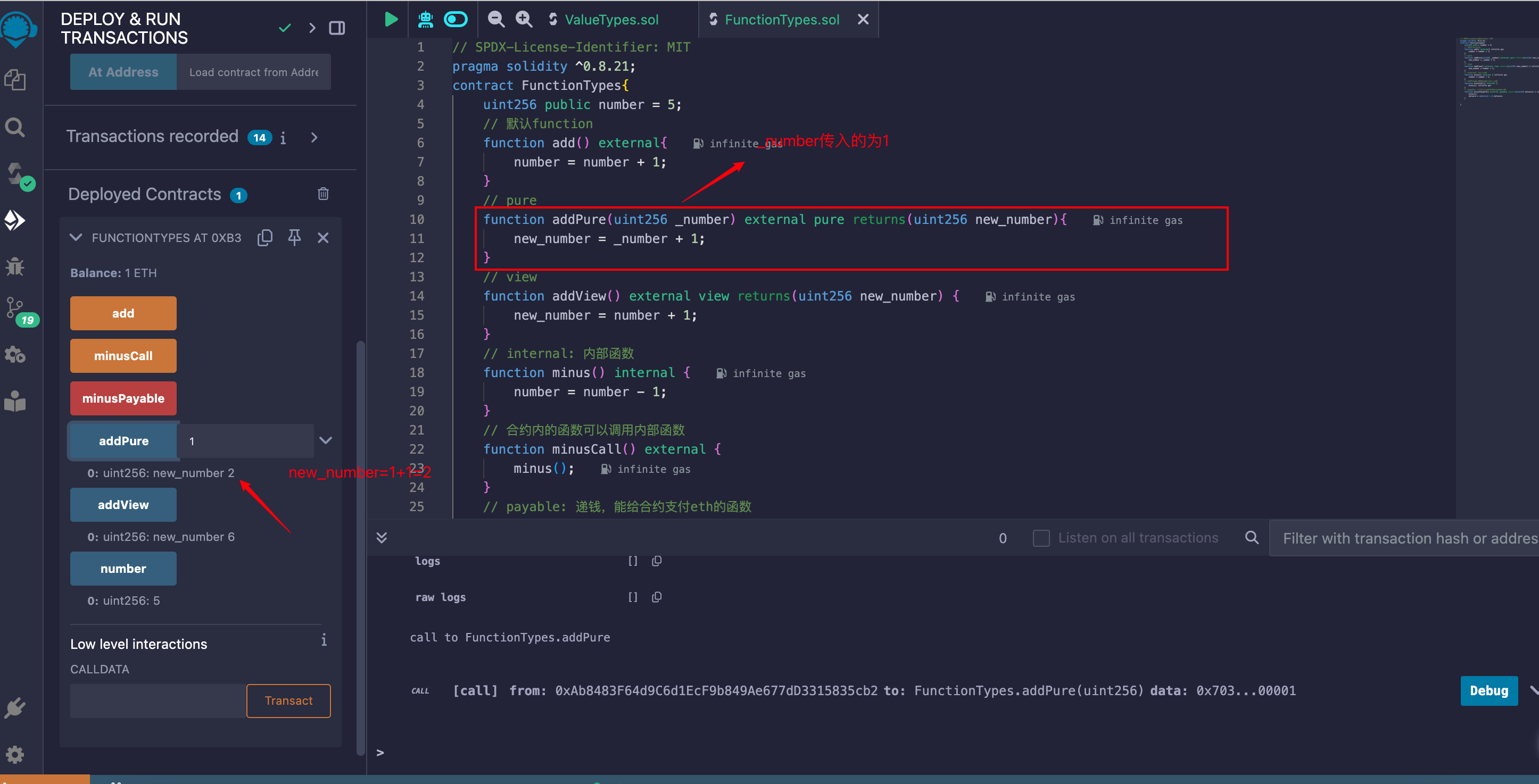Remove FunctionTypes deployed contract instance
The height and width of the screenshot is (784, 1539).
pos(323,238)
